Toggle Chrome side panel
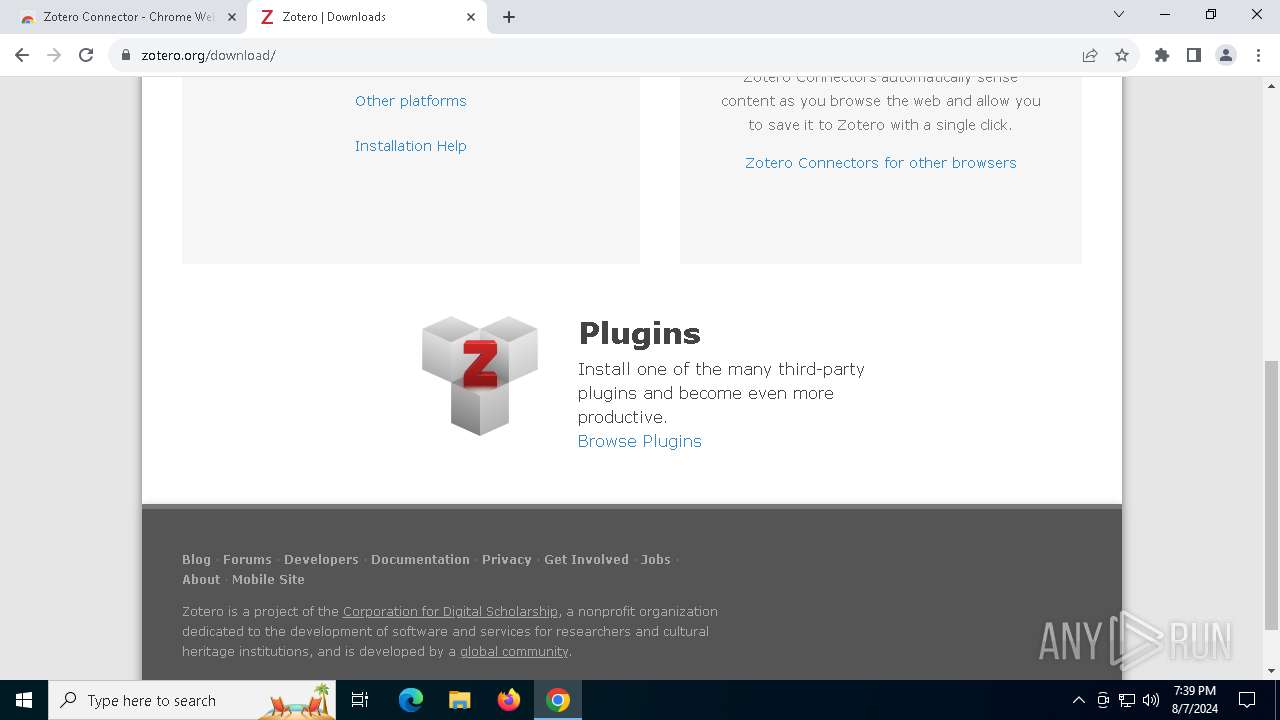Viewport: 1280px width, 720px height. 1194,55
